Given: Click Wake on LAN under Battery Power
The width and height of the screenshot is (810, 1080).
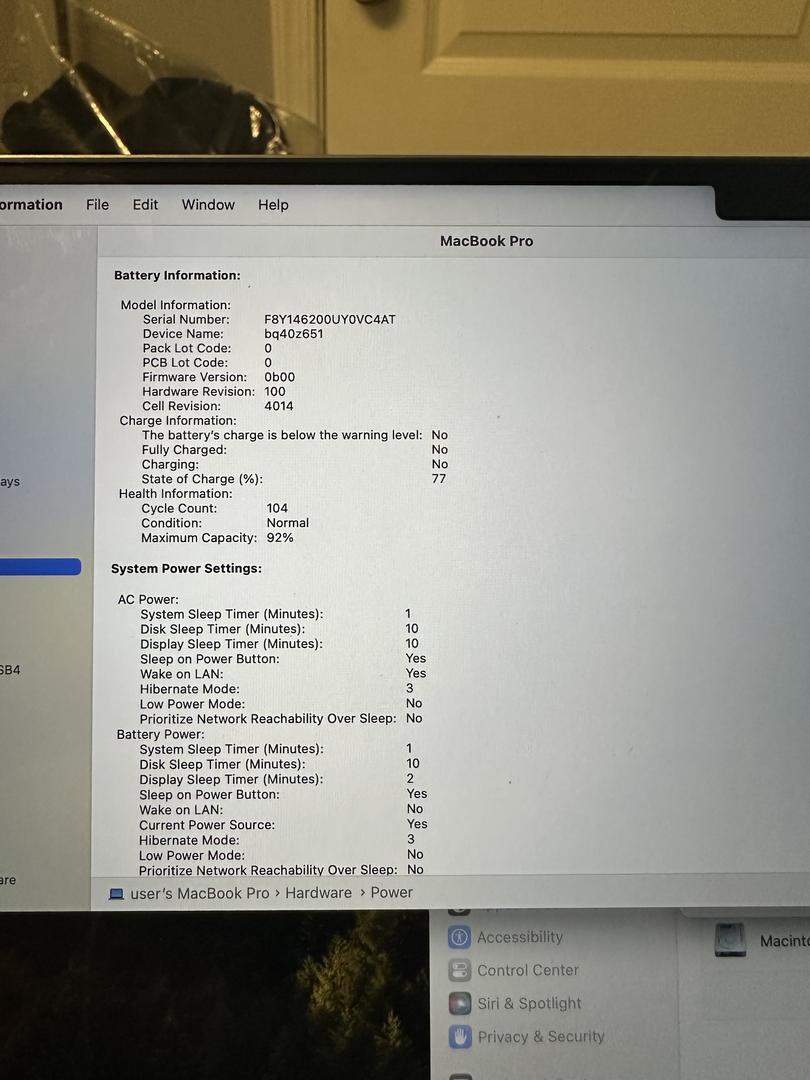Looking at the screenshot, I should pyautogui.click(x=181, y=810).
